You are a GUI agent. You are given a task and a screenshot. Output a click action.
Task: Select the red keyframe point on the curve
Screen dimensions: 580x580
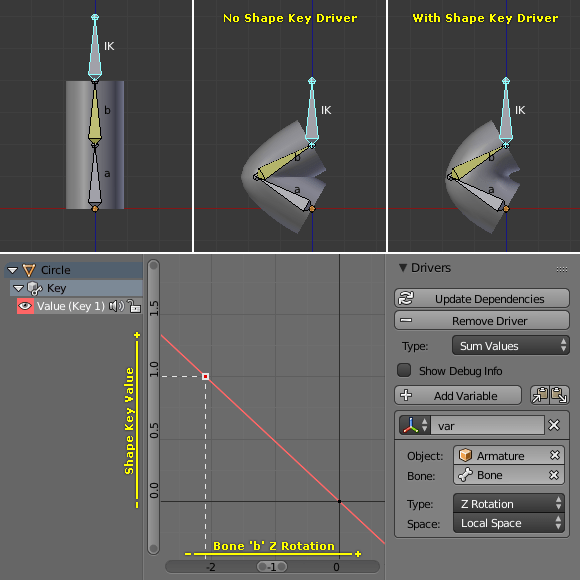tap(206, 377)
